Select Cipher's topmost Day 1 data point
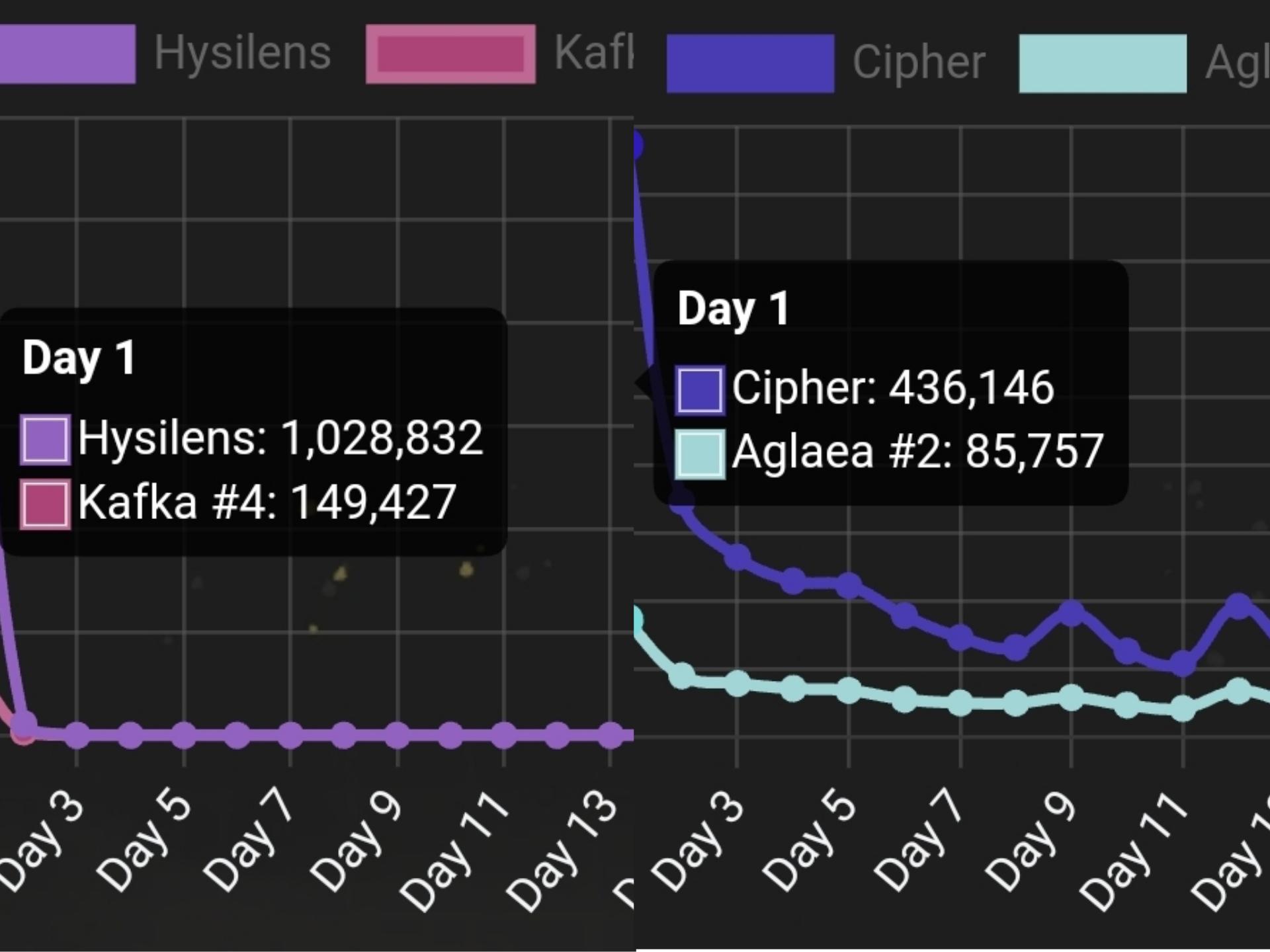 [636, 145]
